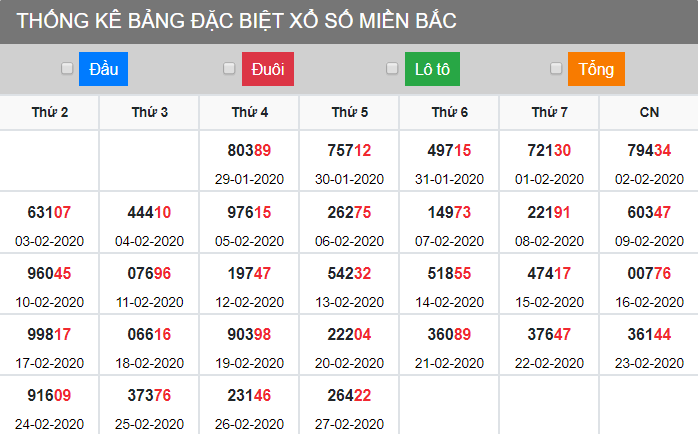Check the Lô tô checkbox
Viewport: 698px width, 434px height.
pos(392,69)
